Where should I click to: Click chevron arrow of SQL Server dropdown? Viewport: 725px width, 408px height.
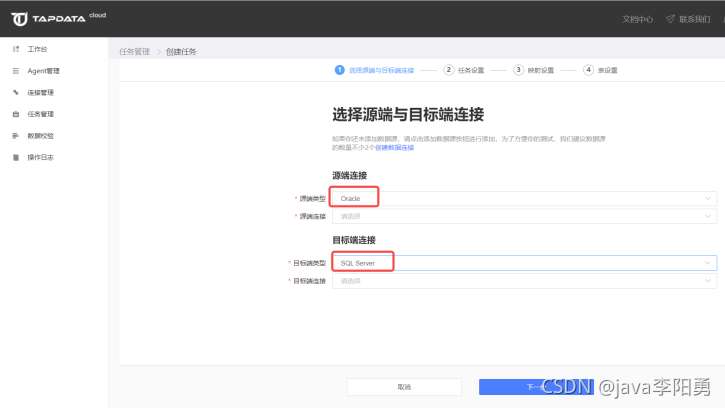click(707, 263)
